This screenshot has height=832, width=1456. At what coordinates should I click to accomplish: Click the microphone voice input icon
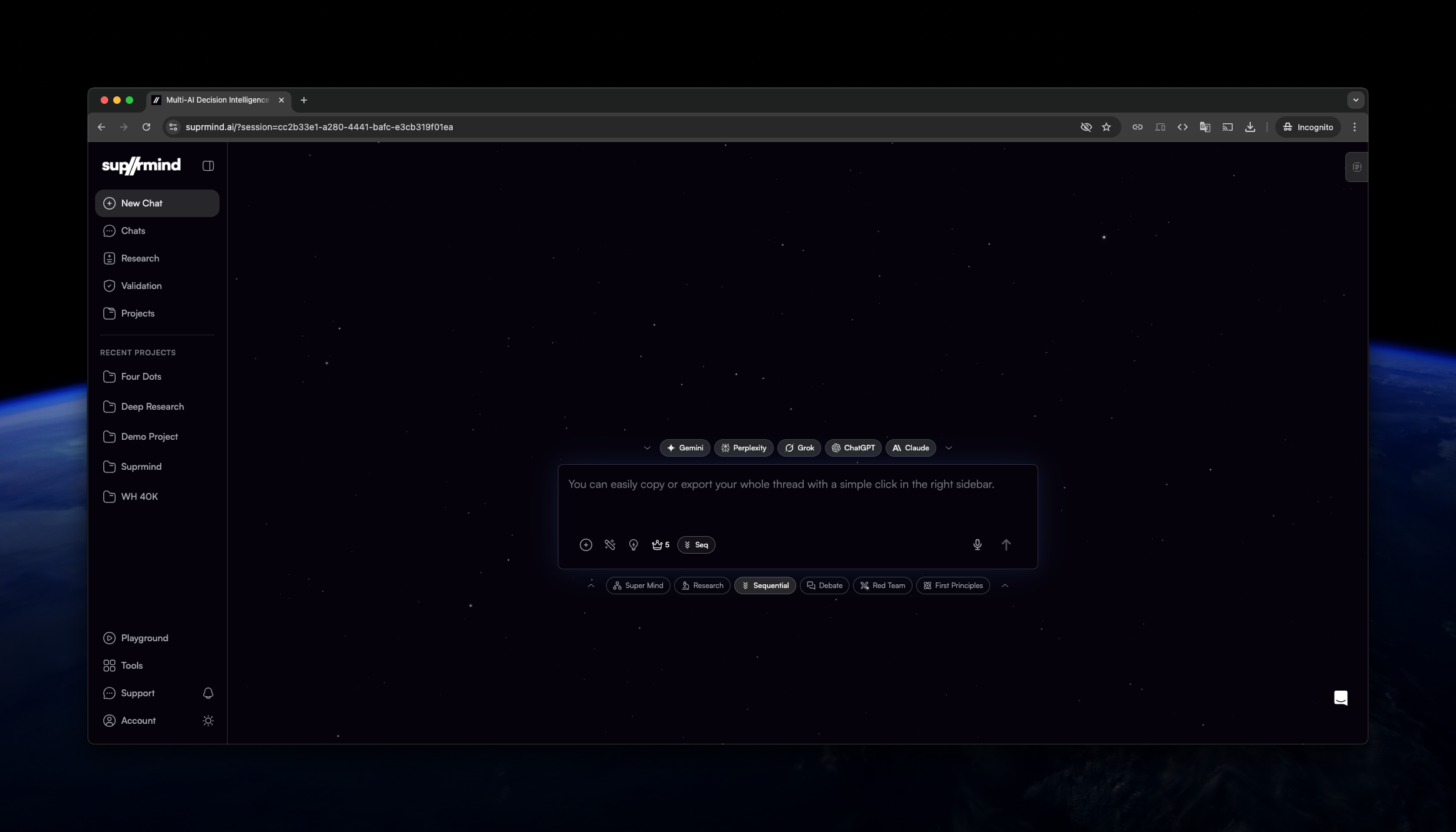pos(978,545)
